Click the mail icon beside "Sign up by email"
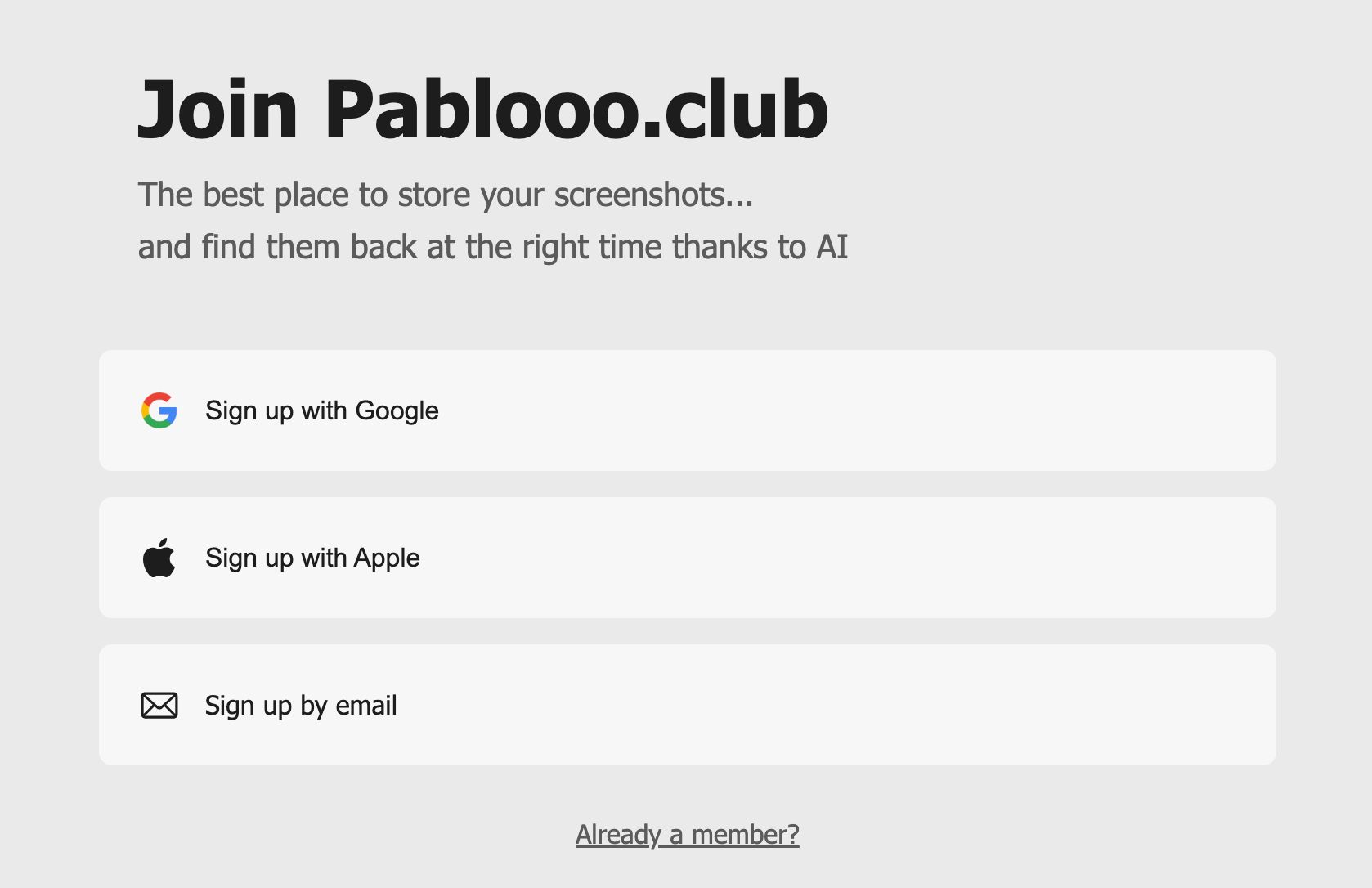1372x888 pixels. point(159,704)
